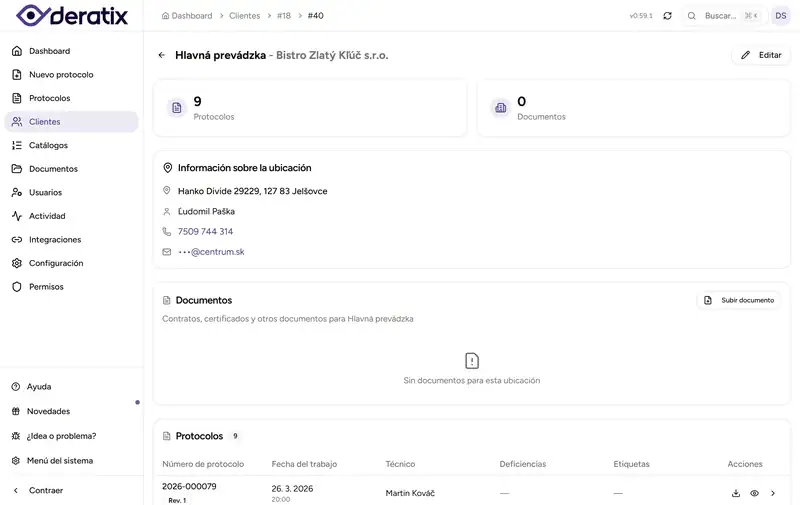
Task: Click the Fecha del trabajo column header
Action: 304,464
